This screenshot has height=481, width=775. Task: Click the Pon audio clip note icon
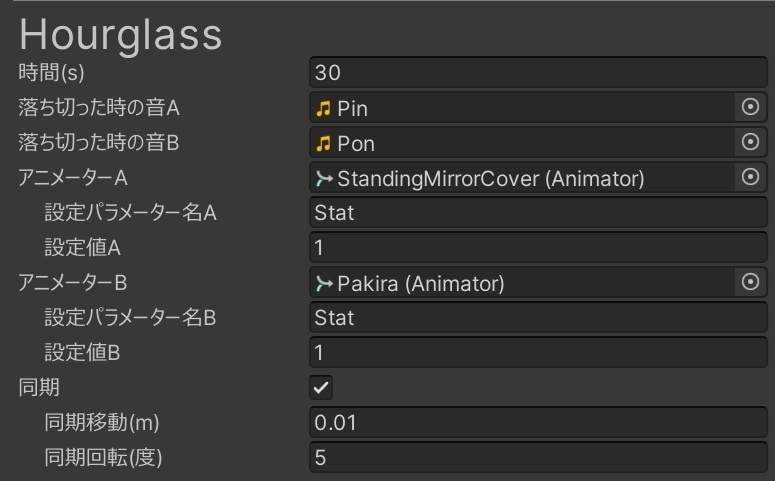pyautogui.click(x=323, y=143)
